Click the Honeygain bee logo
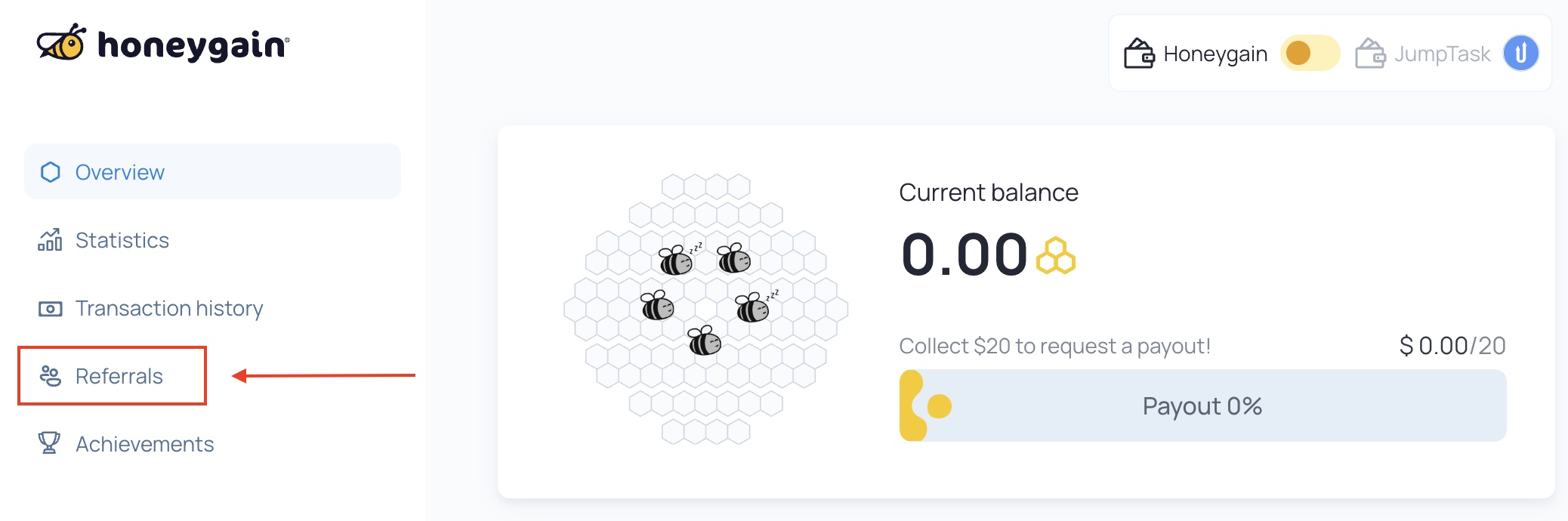This screenshot has height=521, width=1568. pyautogui.click(x=61, y=42)
